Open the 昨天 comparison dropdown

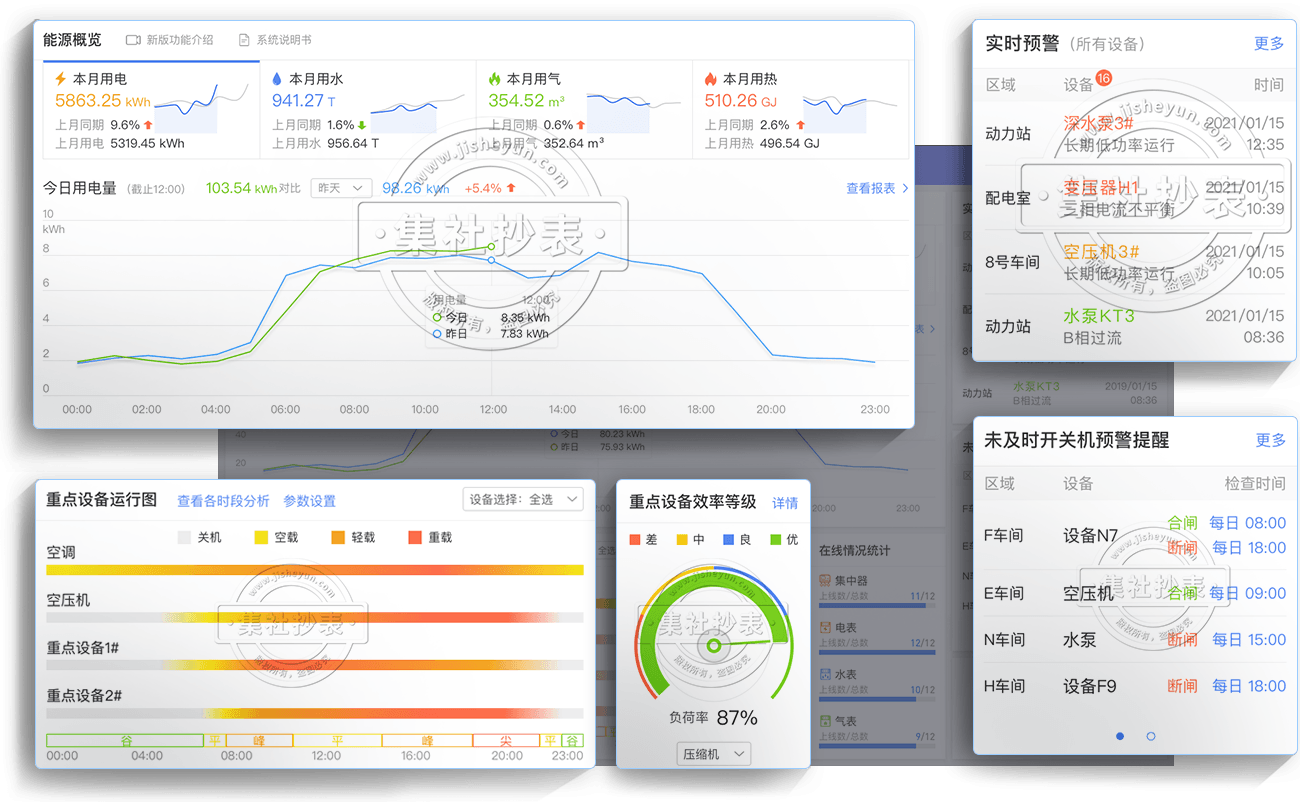click(341, 188)
